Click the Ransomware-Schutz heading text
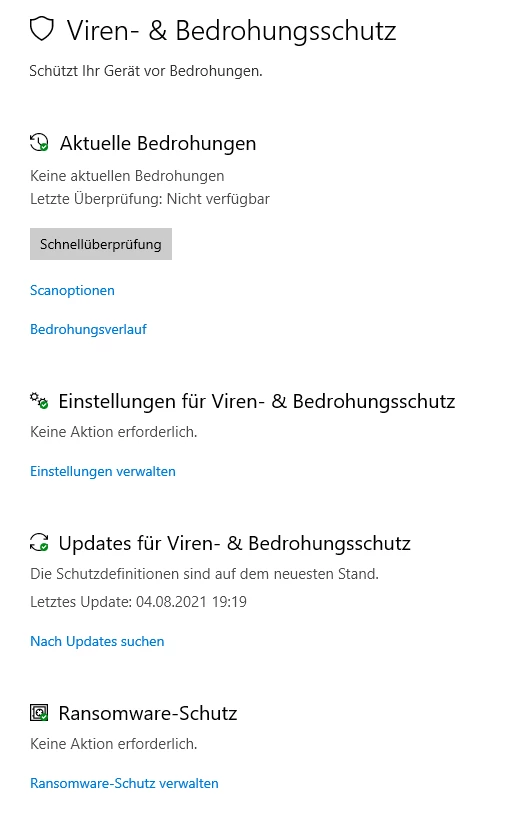The width and height of the screenshot is (505, 819). [x=148, y=713]
